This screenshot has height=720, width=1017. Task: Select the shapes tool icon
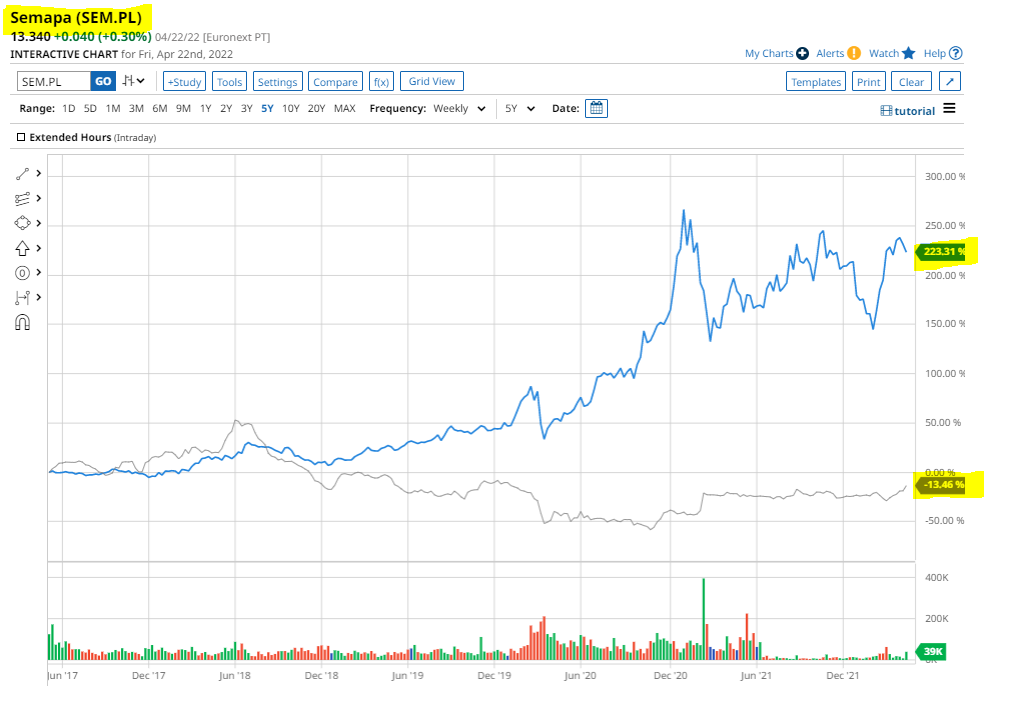click(x=22, y=223)
